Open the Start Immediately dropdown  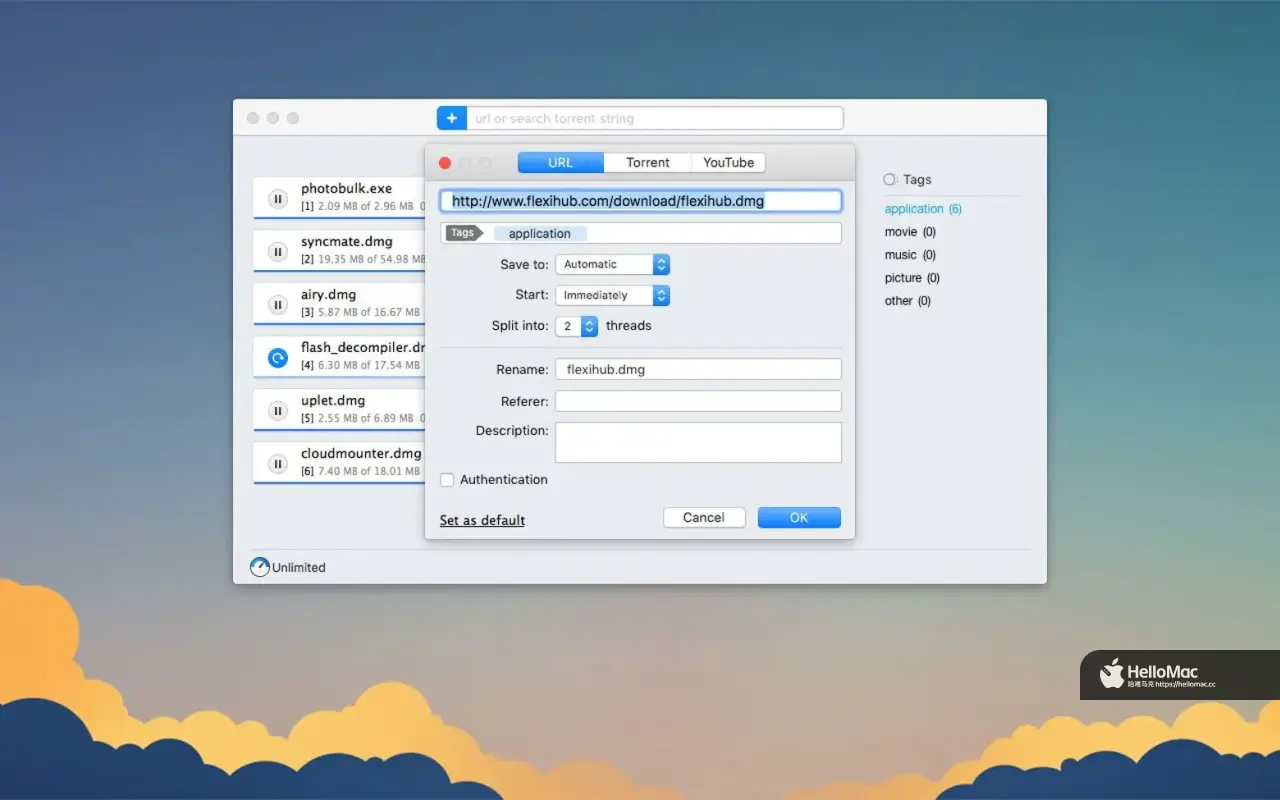(612, 295)
